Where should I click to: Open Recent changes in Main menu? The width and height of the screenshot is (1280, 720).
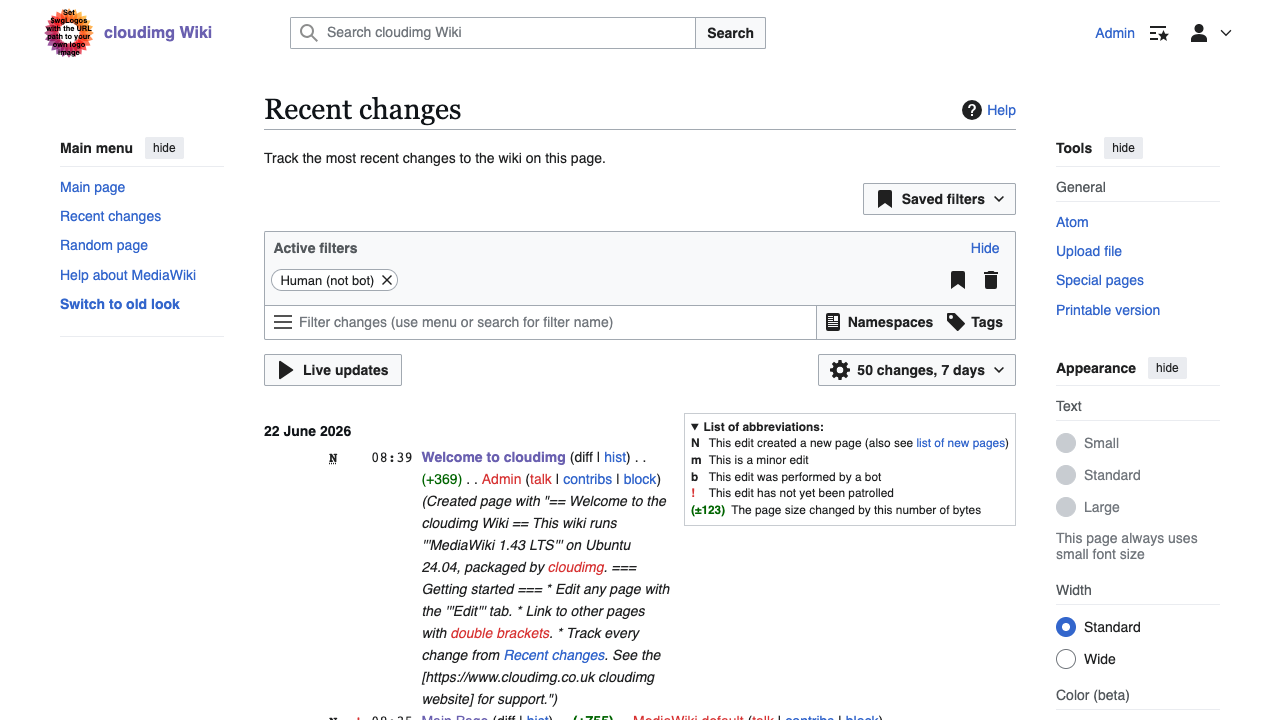pos(110,216)
